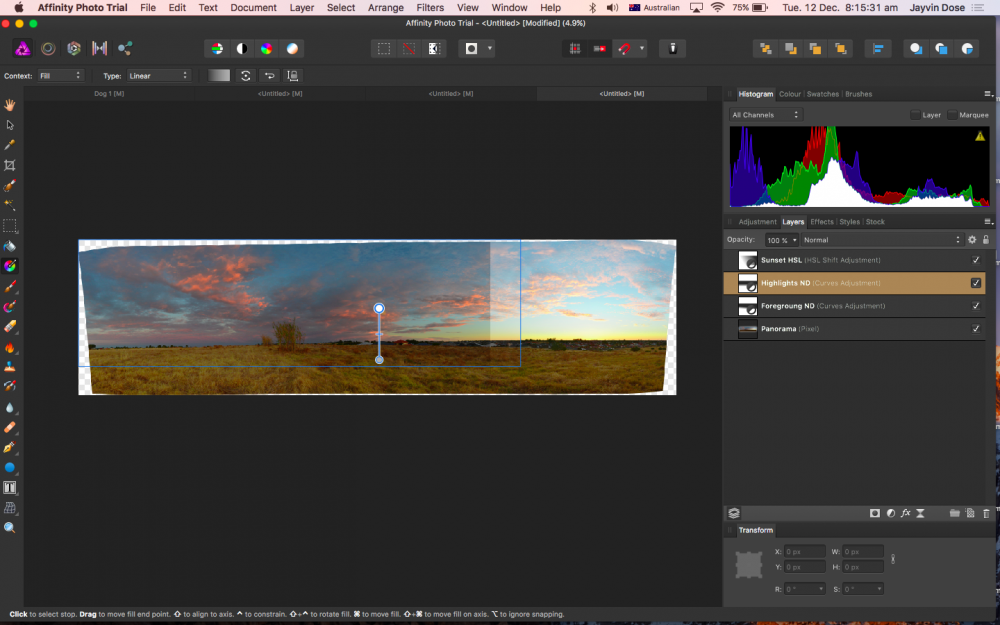This screenshot has width=1000, height=625.
Task: Click the layer lock padlock icon
Action: (x=986, y=240)
